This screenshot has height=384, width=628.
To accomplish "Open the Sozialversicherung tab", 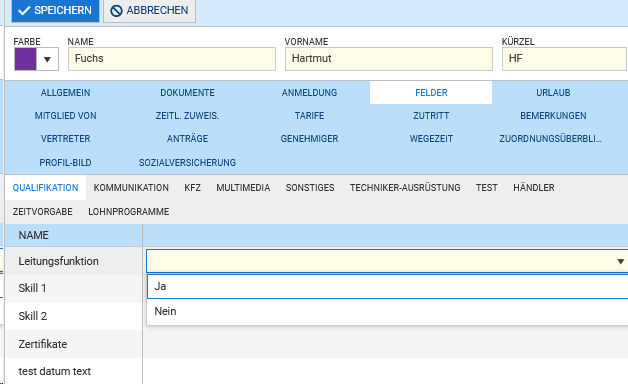I will 187,163.
